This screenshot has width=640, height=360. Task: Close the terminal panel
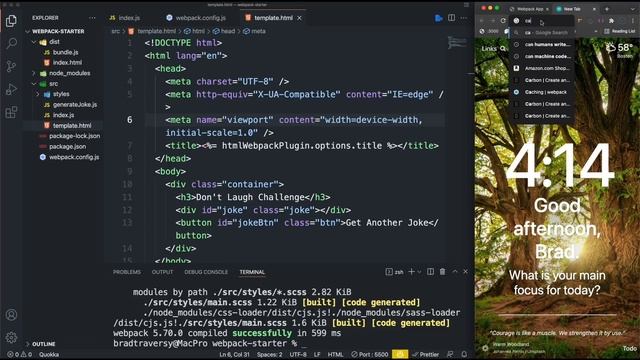tap(465, 272)
